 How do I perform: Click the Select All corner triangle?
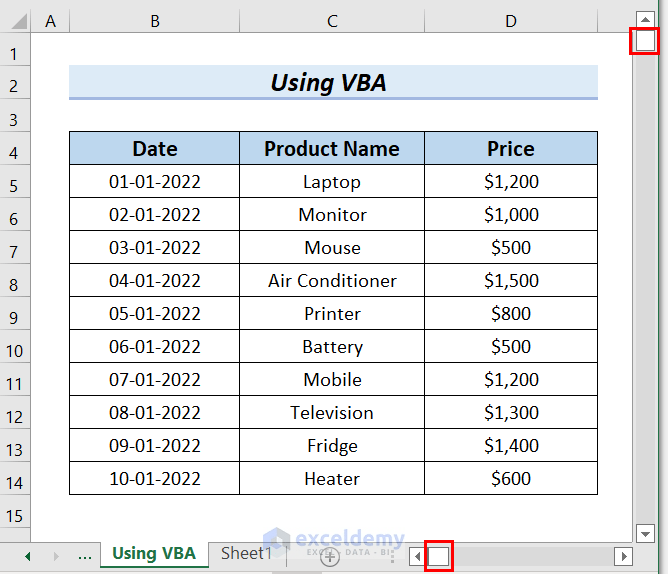19,21
